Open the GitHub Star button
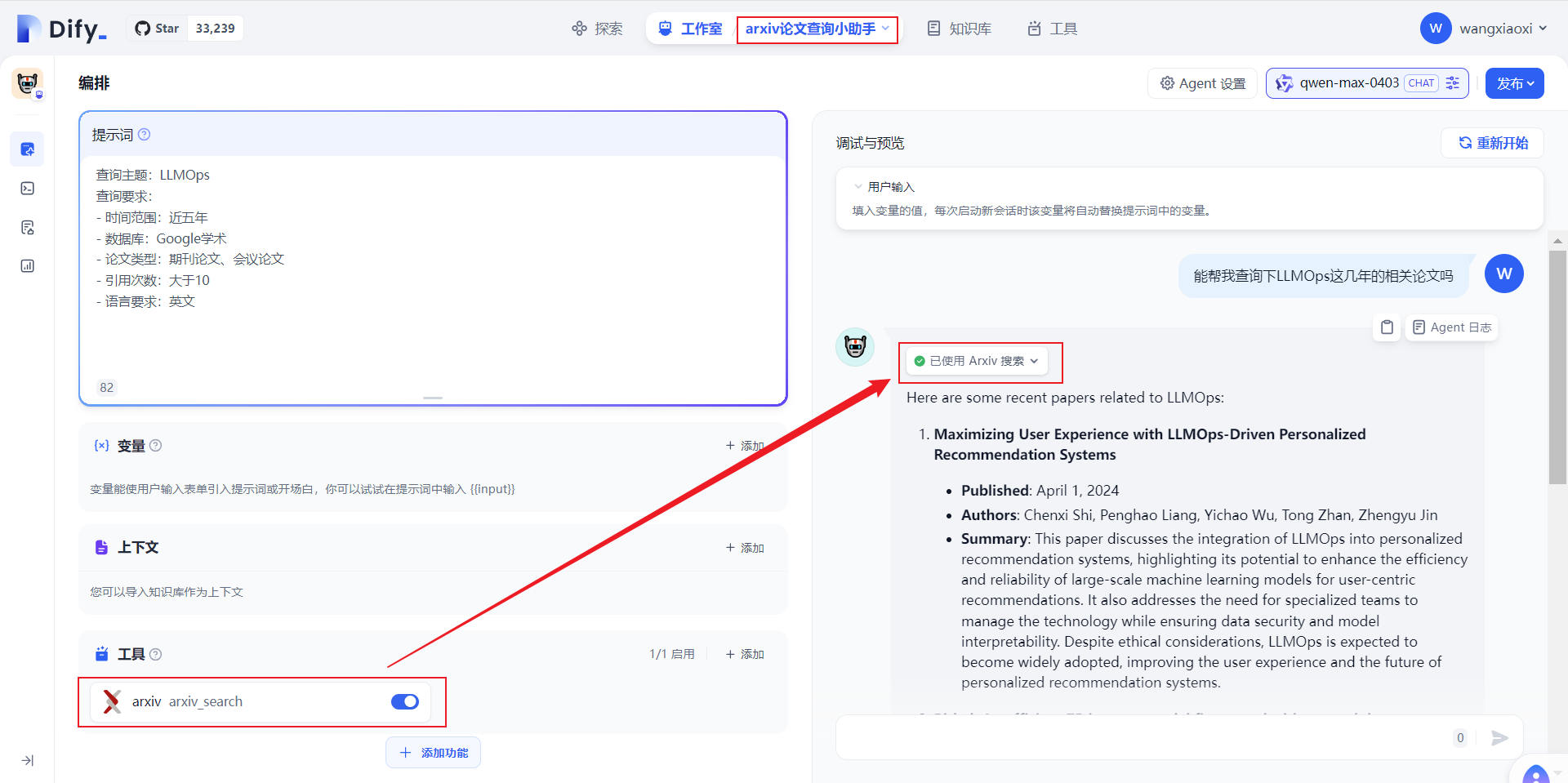The image size is (1568, 783). tap(157, 29)
